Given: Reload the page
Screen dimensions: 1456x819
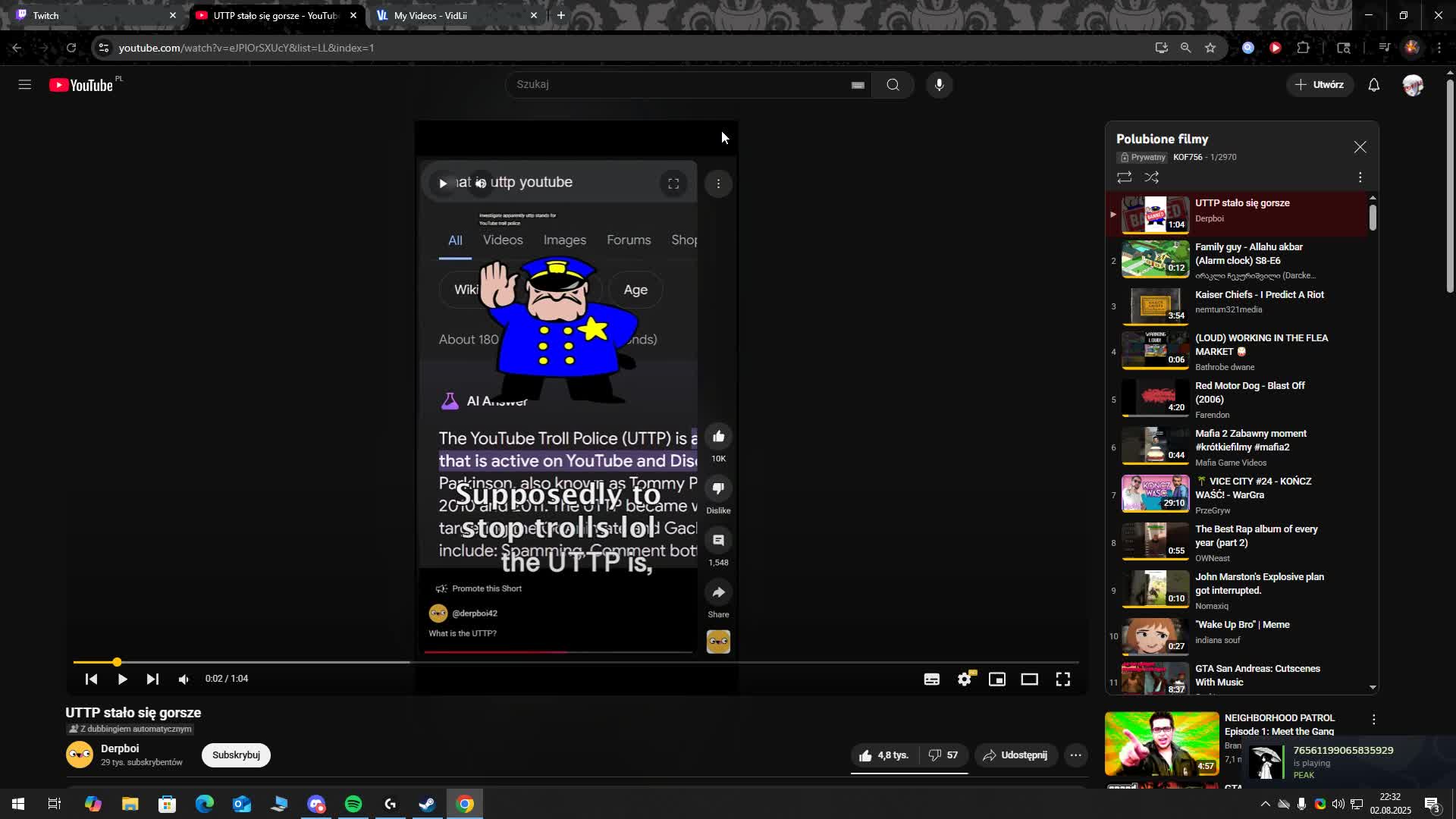Looking at the screenshot, I should tap(71, 48).
